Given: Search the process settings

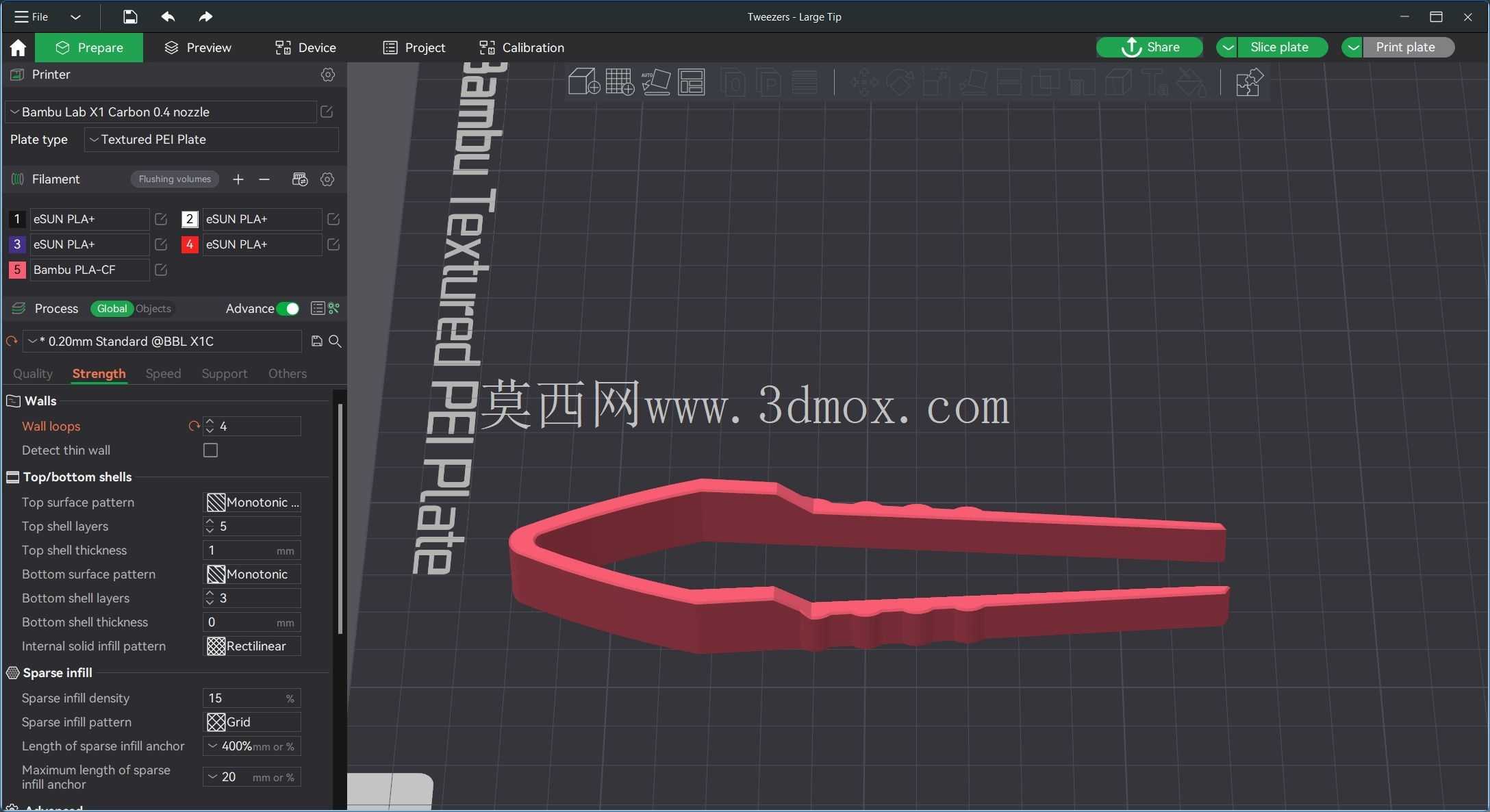Looking at the screenshot, I should [335, 341].
